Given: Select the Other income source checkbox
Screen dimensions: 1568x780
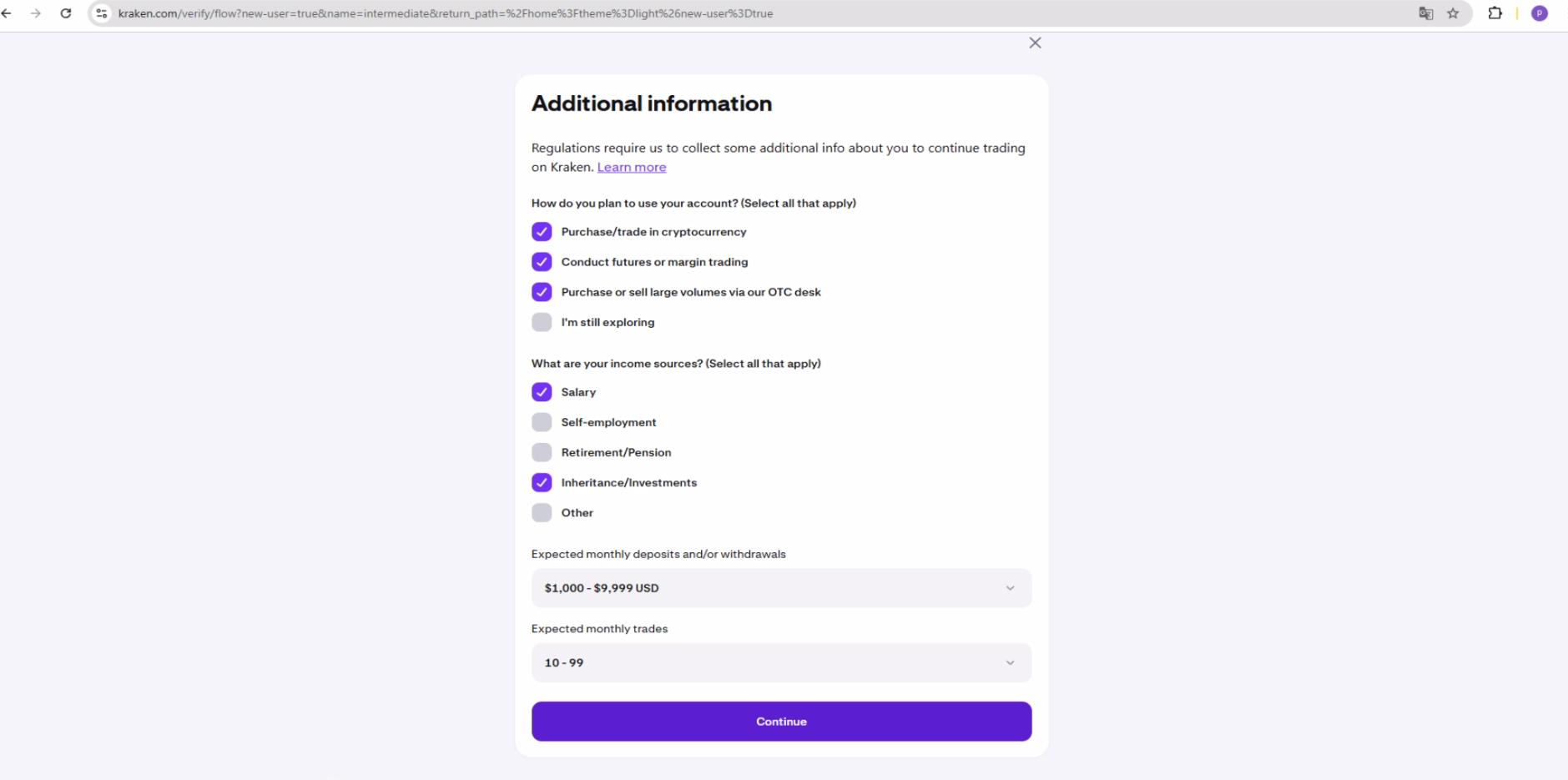Looking at the screenshot, I should pos(542,512).
